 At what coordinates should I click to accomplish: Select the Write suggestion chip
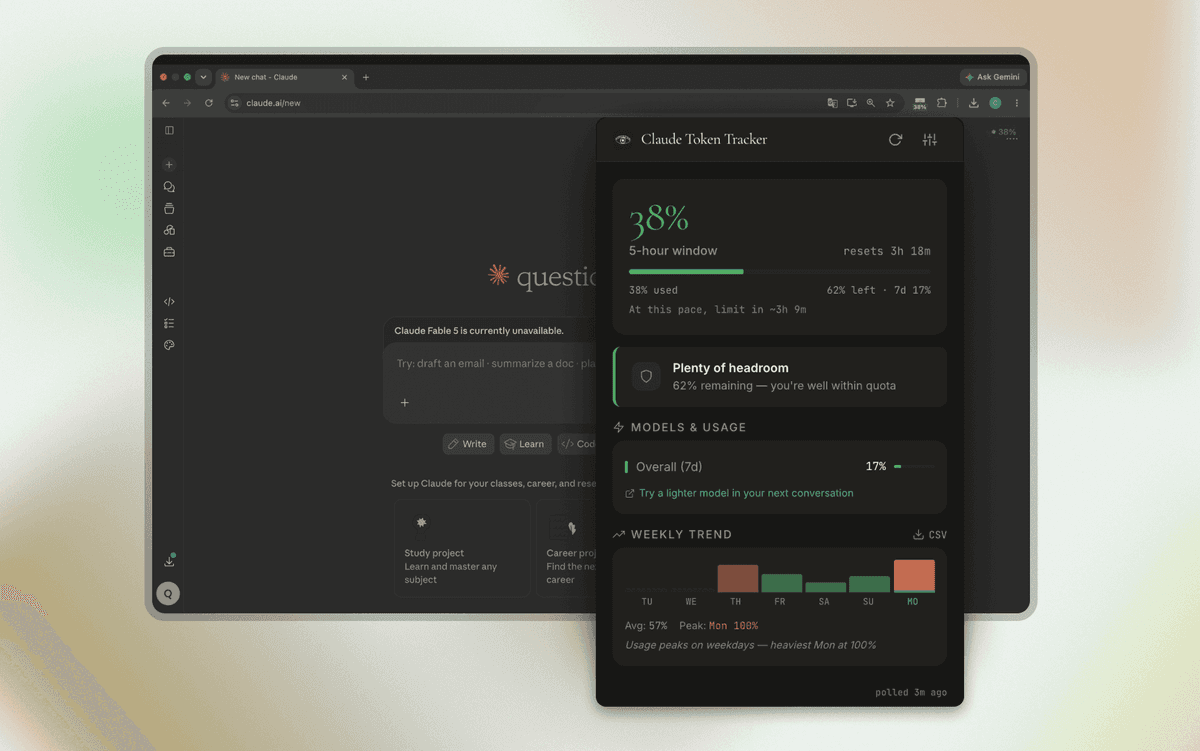468,444
